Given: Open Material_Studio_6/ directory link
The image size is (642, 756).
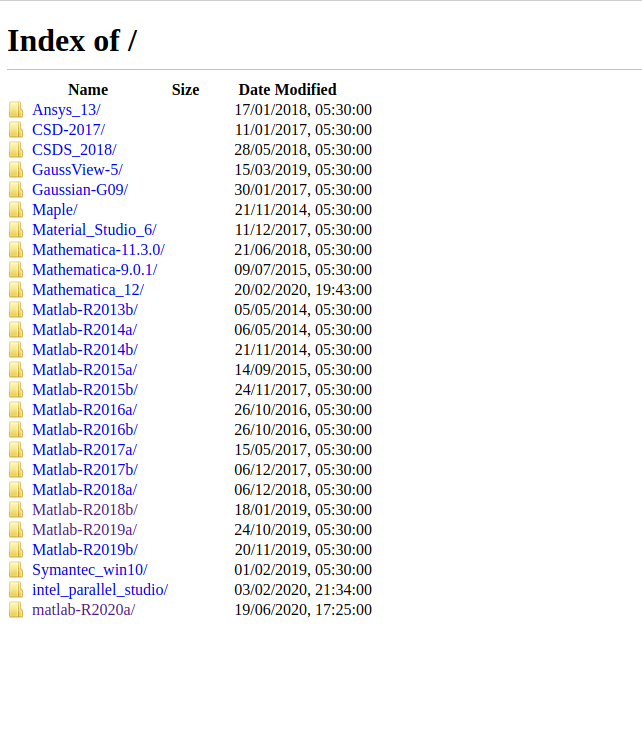Looking at the screenshot, I should 94,230.
